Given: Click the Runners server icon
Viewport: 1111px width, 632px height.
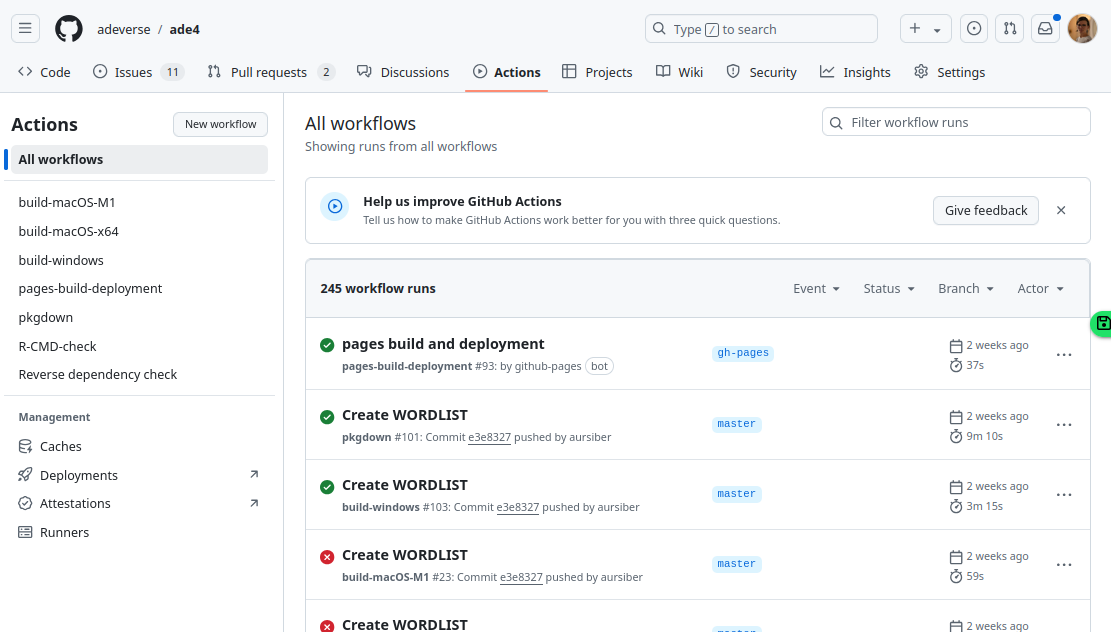Looking at the screenshot, I should 26,532.
